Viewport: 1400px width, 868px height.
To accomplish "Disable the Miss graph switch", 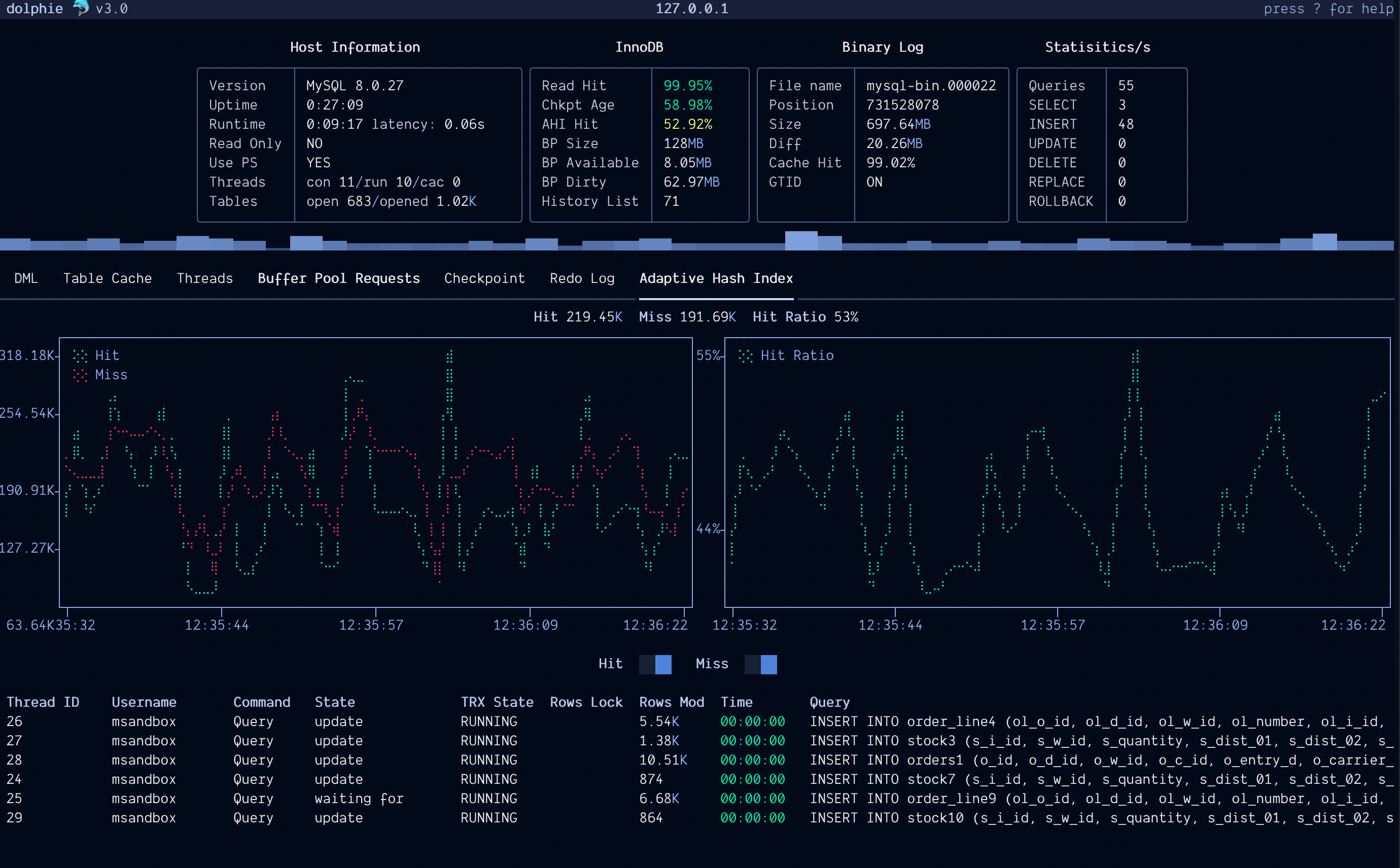I will tap(760, 664).
